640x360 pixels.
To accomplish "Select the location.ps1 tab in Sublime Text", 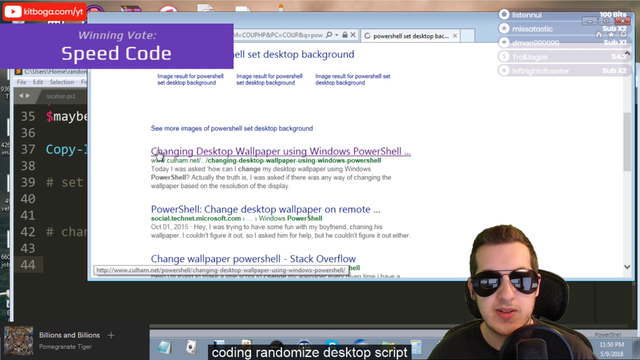I will 61,96.
